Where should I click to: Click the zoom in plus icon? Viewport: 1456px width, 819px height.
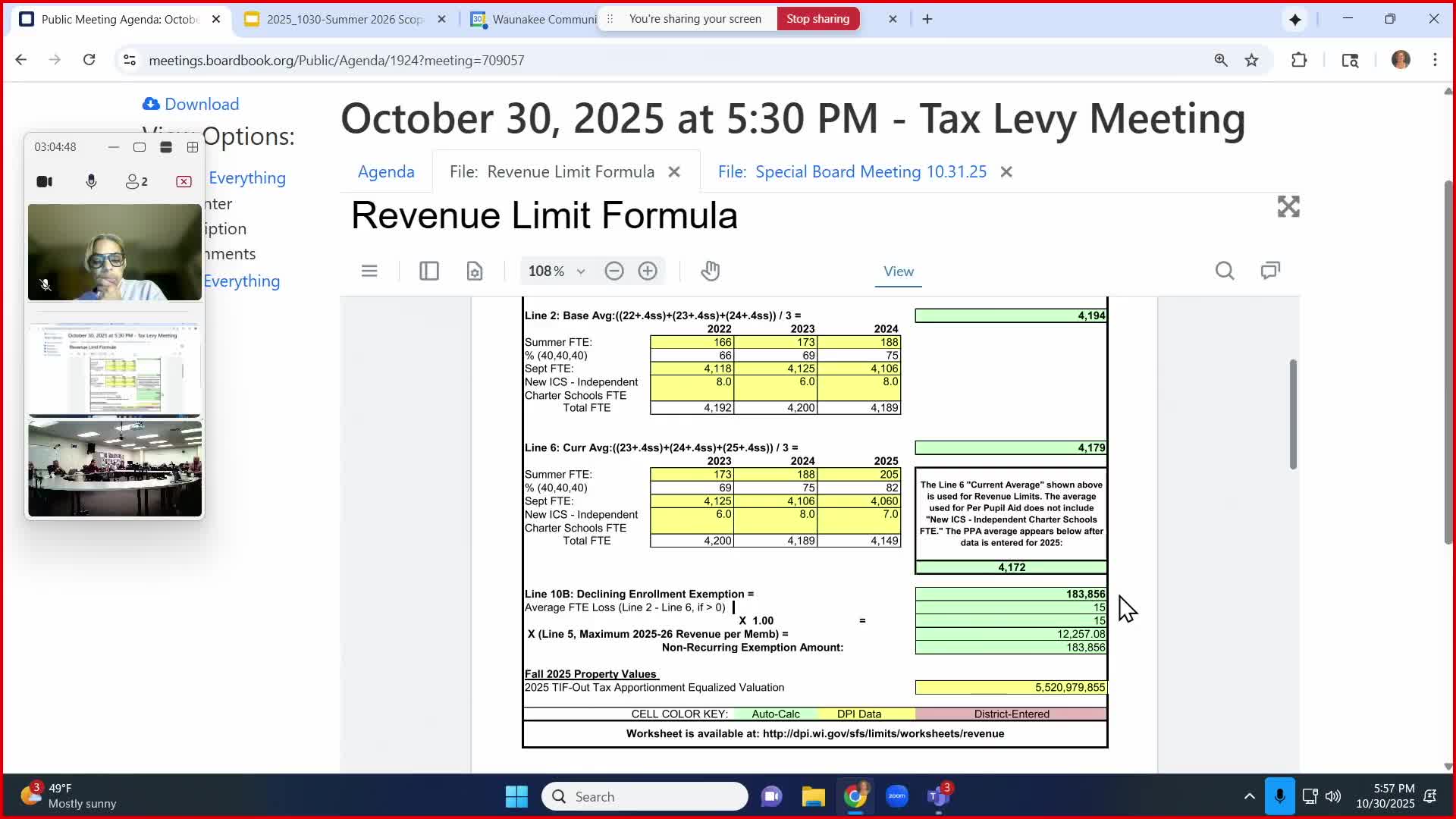tap(648, 271)
